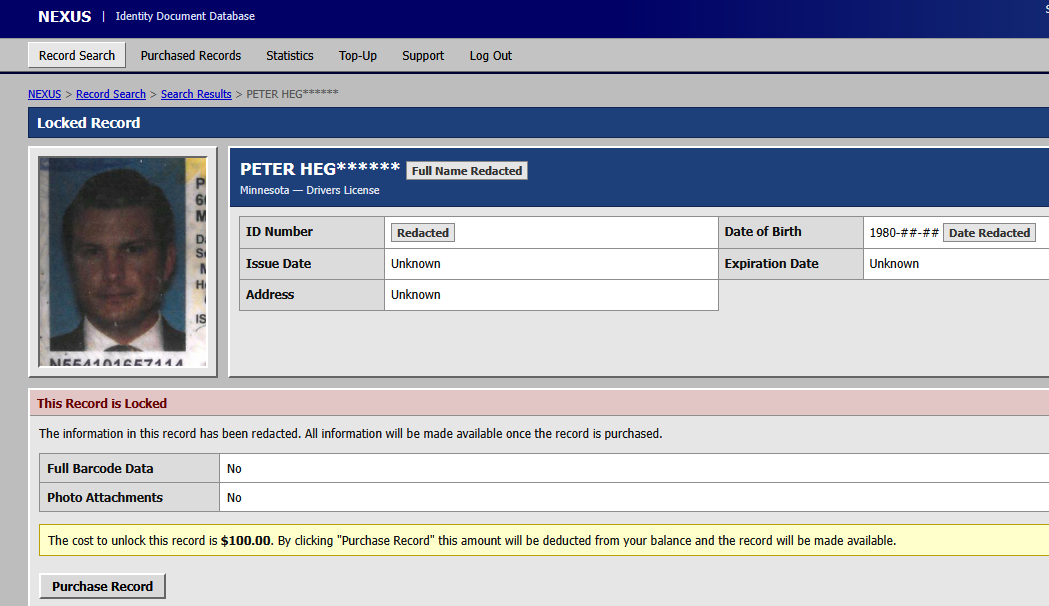Click the Expiration Date label
The height and width of the screenshot is (606, 1049).
771,264
